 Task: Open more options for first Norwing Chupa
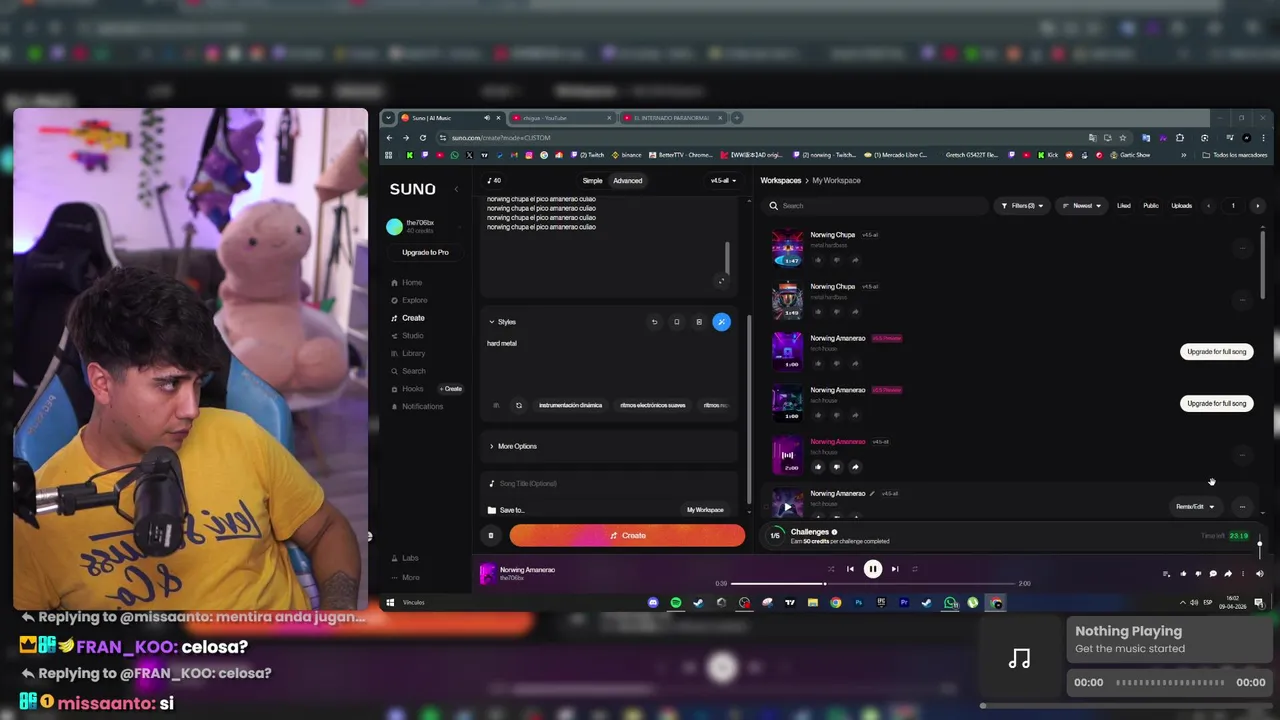click(1242, 248)
